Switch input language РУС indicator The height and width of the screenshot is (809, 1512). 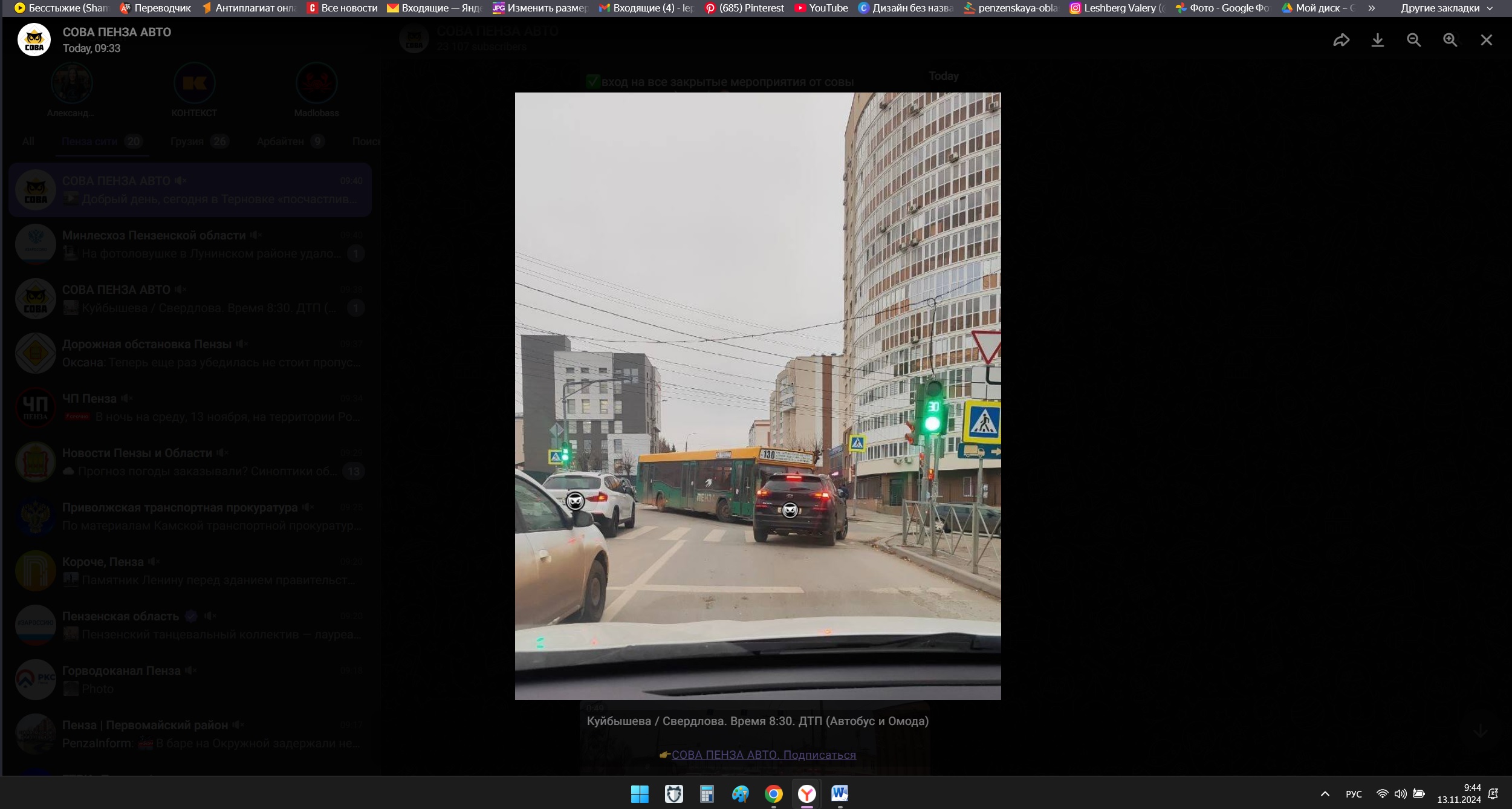pos(1354,794)
